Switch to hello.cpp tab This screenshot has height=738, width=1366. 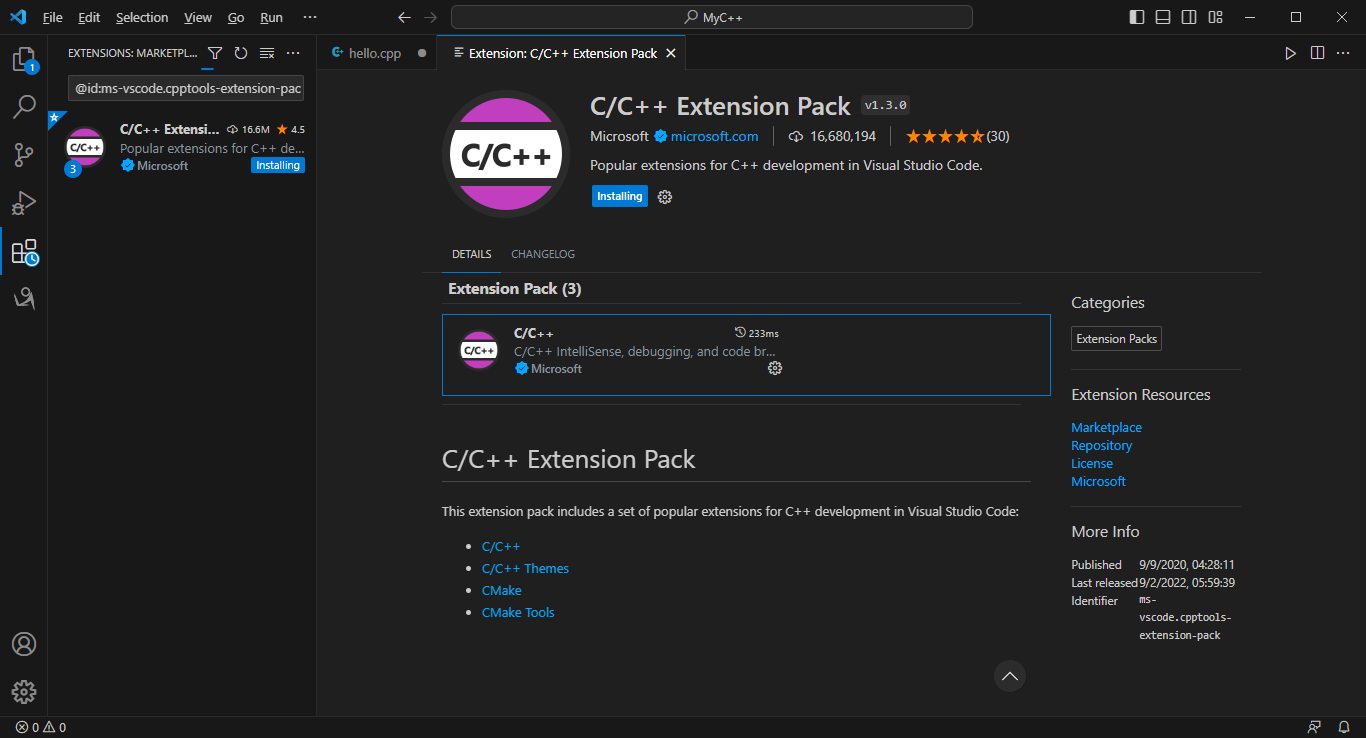pyautogui.click(x=377, y=53)
